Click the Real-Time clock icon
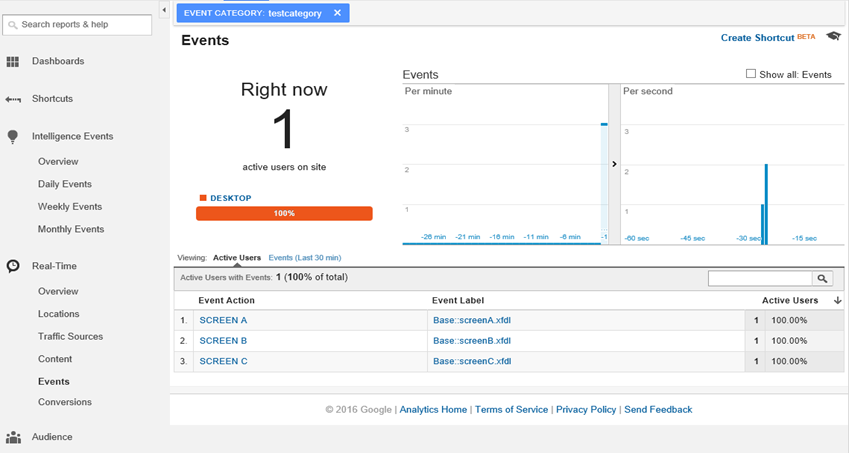849x453 pixels. tap(13, 266)
